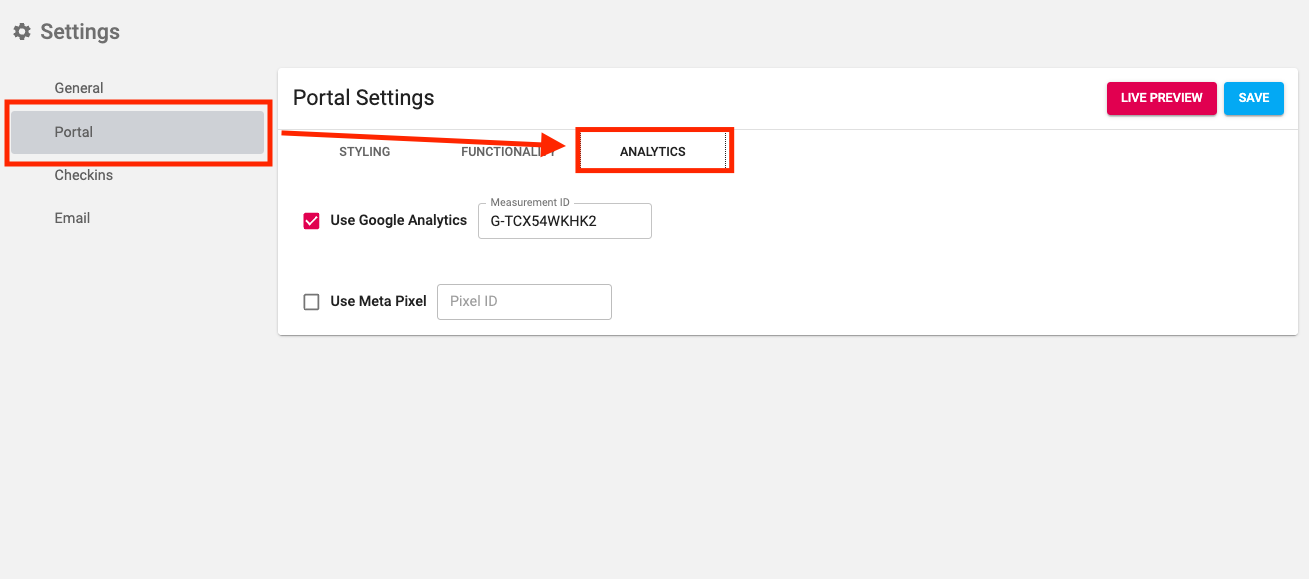This screenshot has width=1309, height=579.
Task: Switch to the Styling tab
Action: [364, 152]
